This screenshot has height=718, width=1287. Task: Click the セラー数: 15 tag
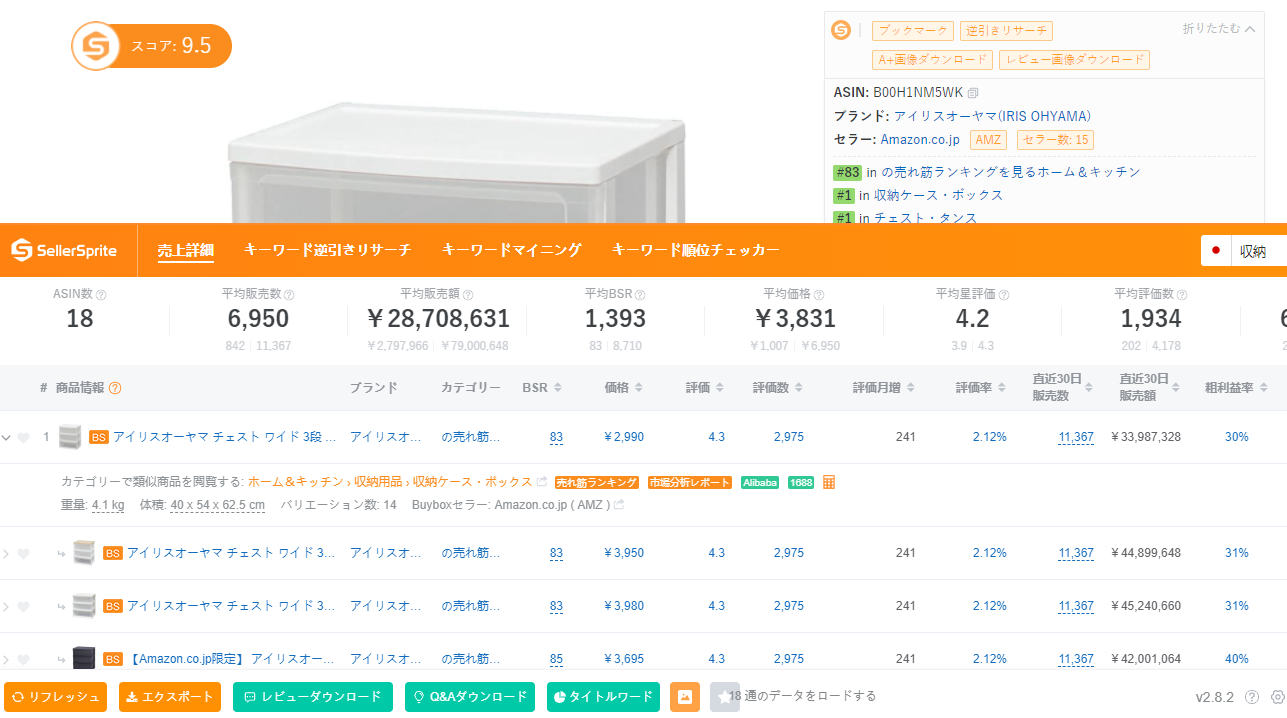(1055, 140)
